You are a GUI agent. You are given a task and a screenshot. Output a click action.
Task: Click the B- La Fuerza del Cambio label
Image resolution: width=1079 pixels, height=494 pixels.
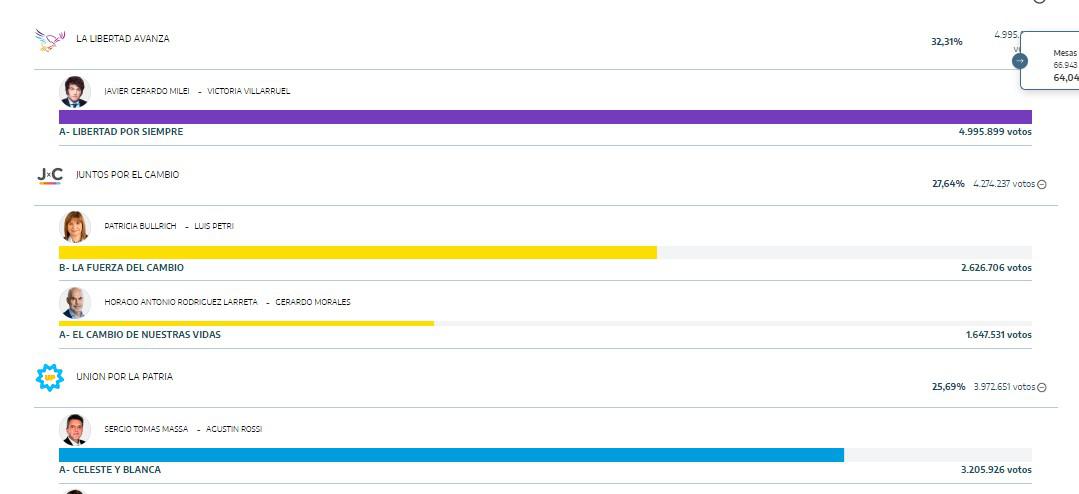(121, 268)
